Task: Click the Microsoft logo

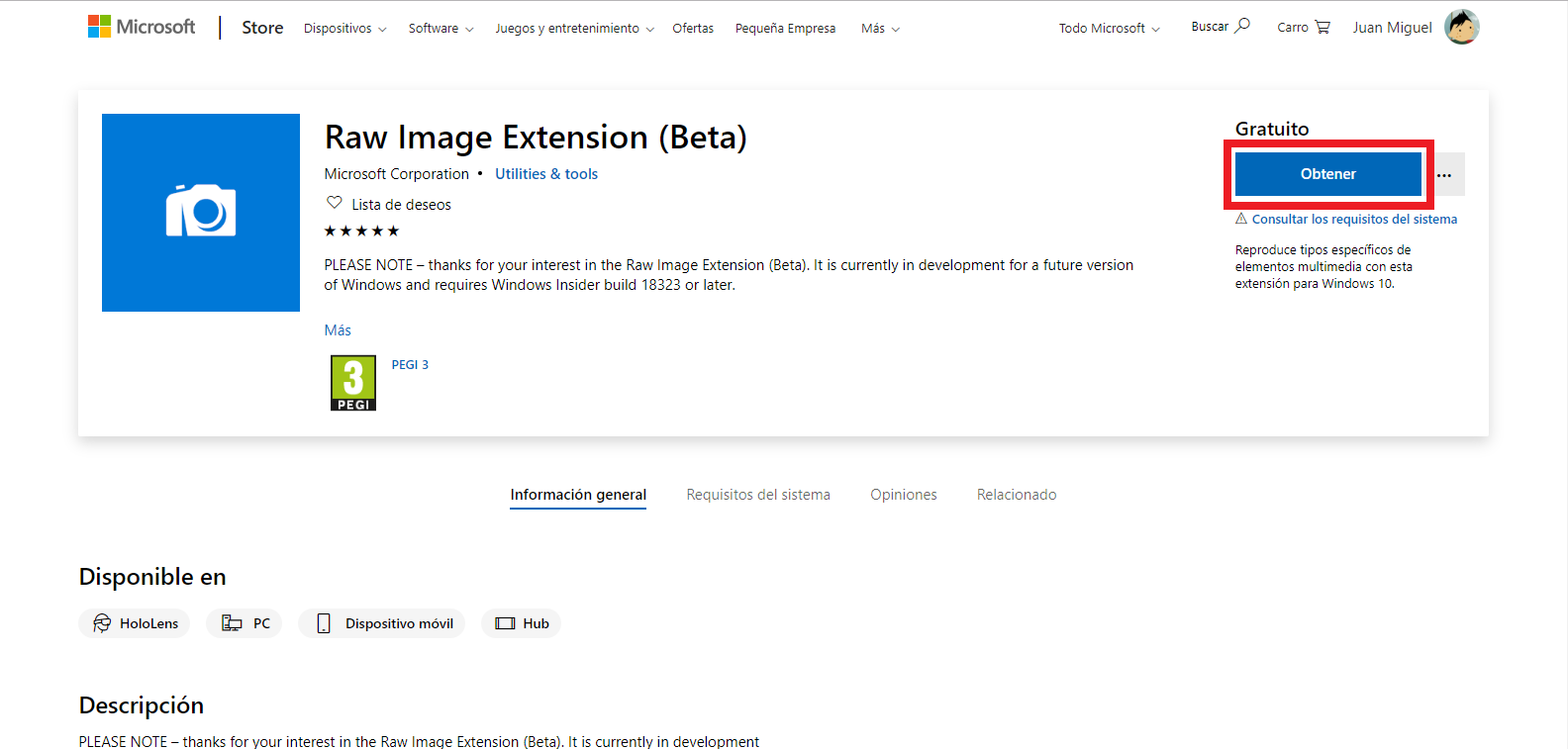Action: click(142, 27)
